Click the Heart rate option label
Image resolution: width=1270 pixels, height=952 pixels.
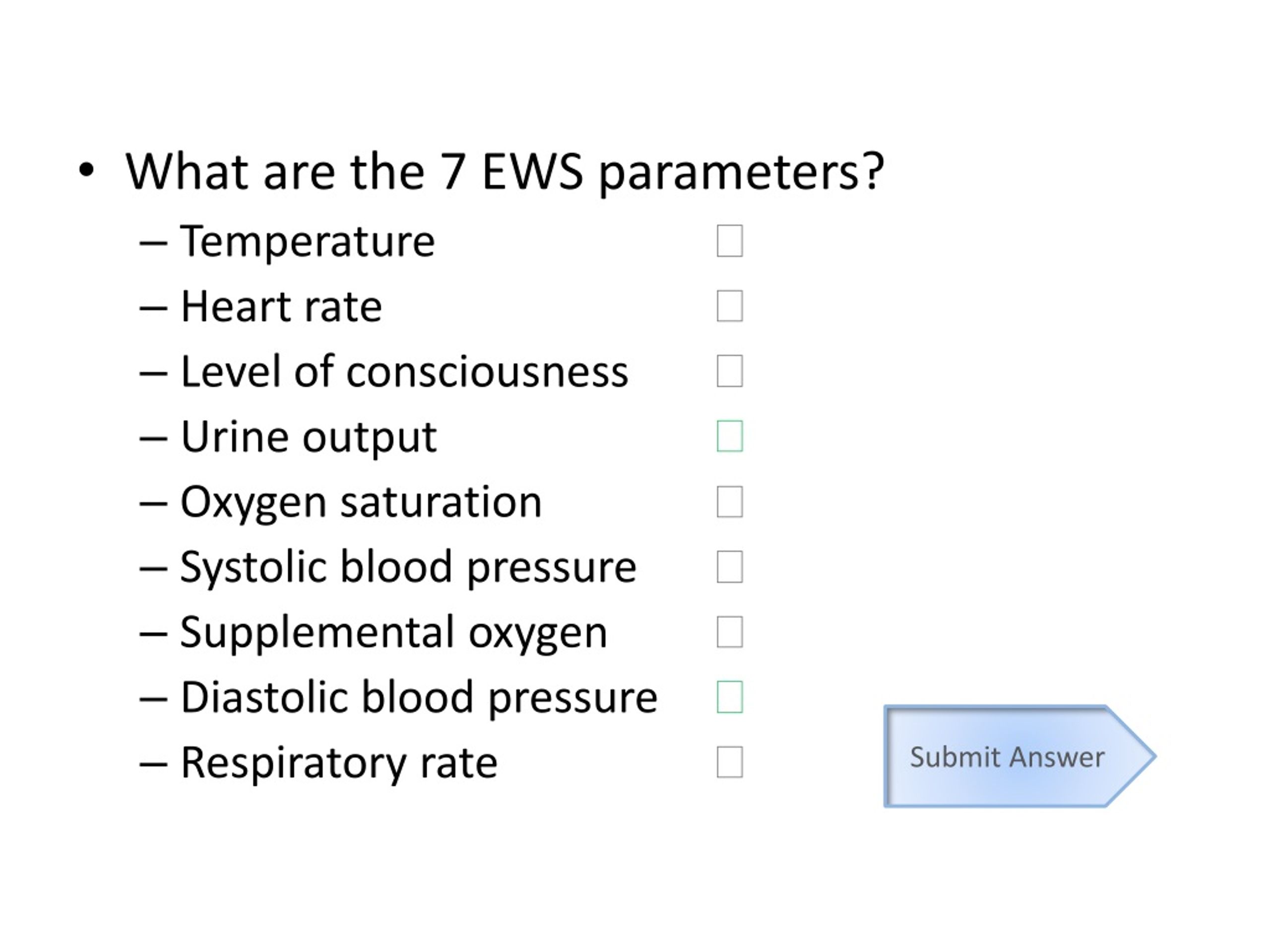pyautogui.click(x=281, y=306)
